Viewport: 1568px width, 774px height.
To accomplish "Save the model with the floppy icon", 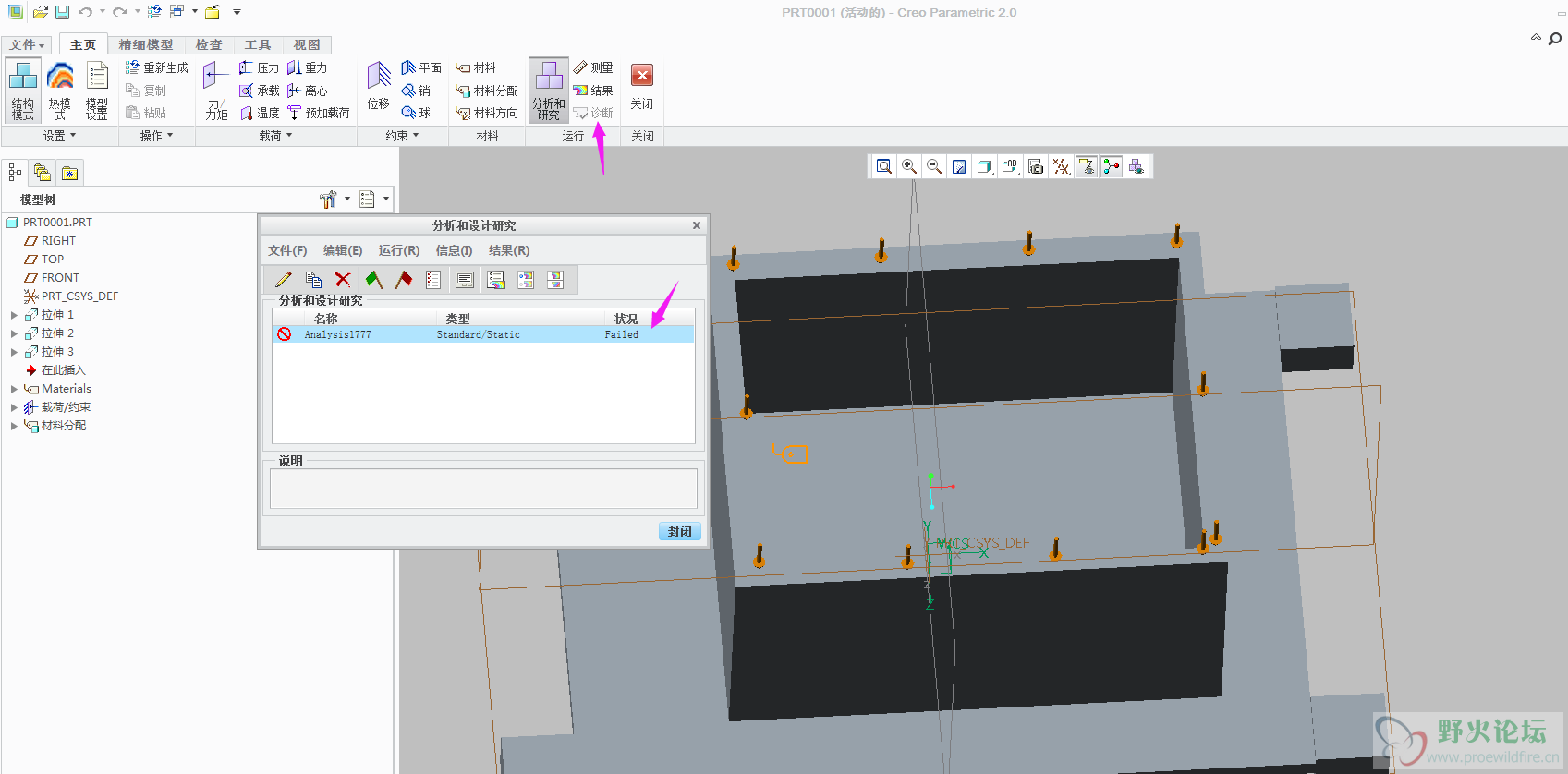I will coord(62,12).
